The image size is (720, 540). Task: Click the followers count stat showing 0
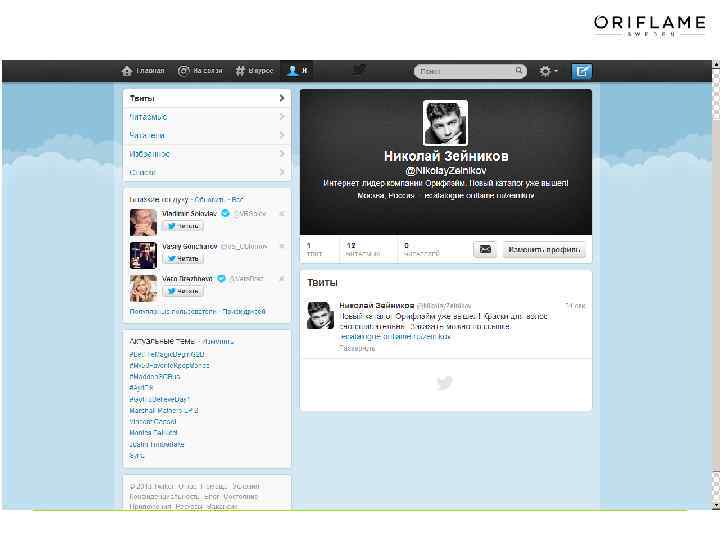422,249
